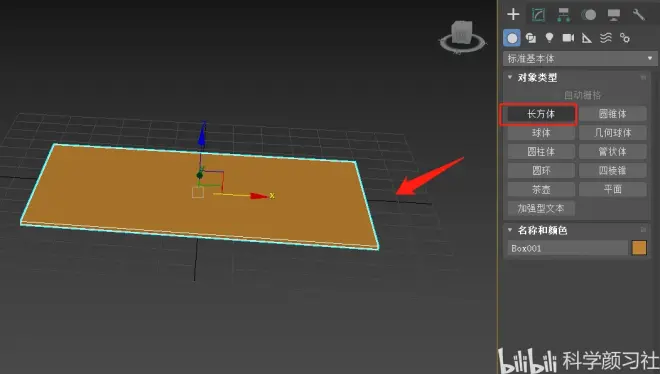Viewport: 660px width, 374px height.
Task: Open the Hierarchy panel icon
Action: pyautogui.click(x=563, y=15)
